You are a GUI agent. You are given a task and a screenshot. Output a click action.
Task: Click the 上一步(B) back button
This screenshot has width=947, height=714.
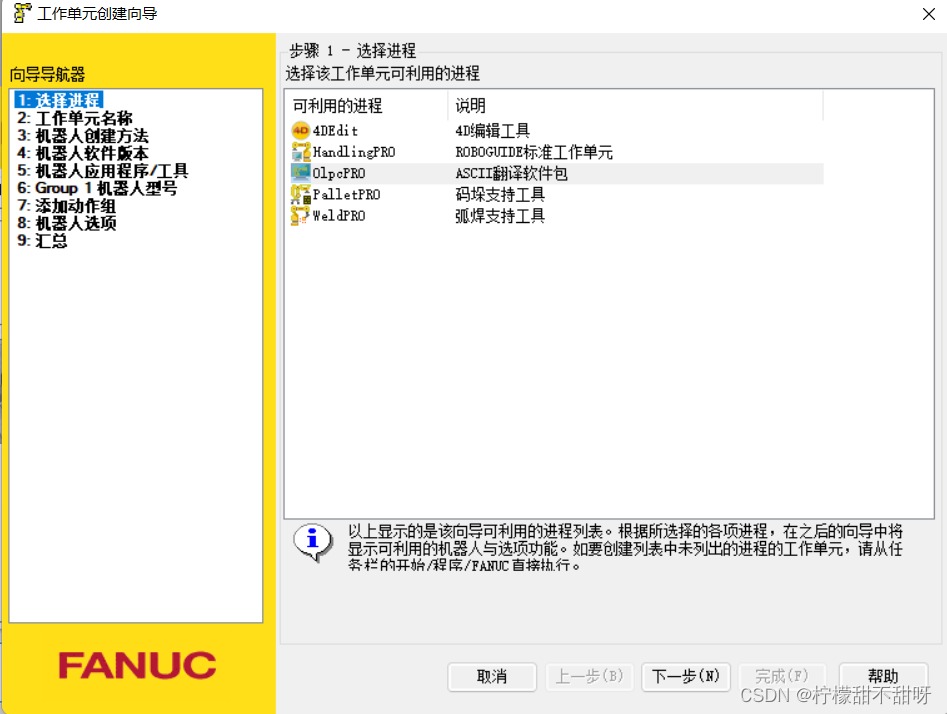(x=589, y=677)
